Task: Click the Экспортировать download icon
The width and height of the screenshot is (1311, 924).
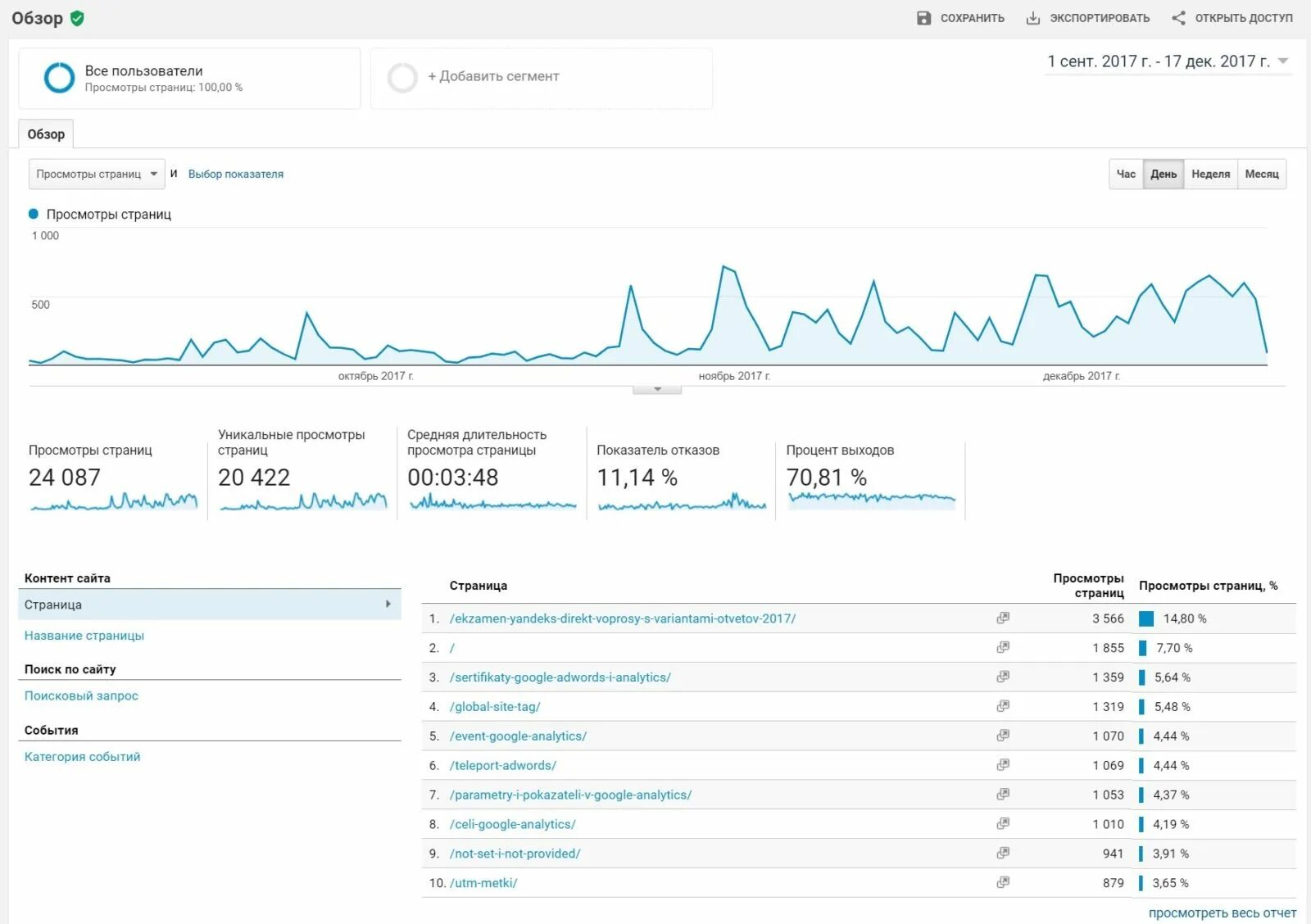Action: click(x=1033, y=18)
